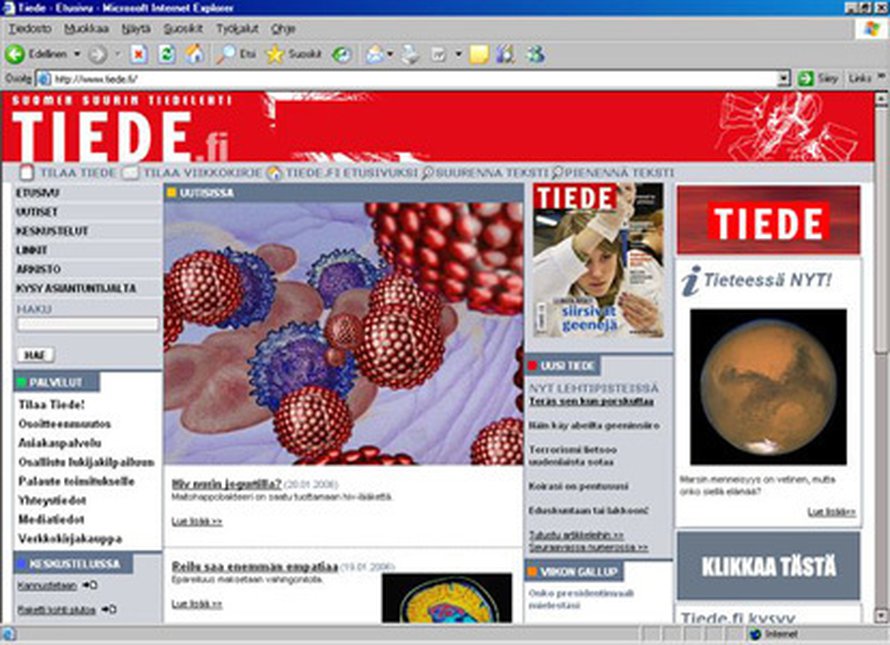Expand the Edit button dropdown arrow
The height and width of the screenshot is (645, 890).
pyautogui.click(x=459, y=55)
